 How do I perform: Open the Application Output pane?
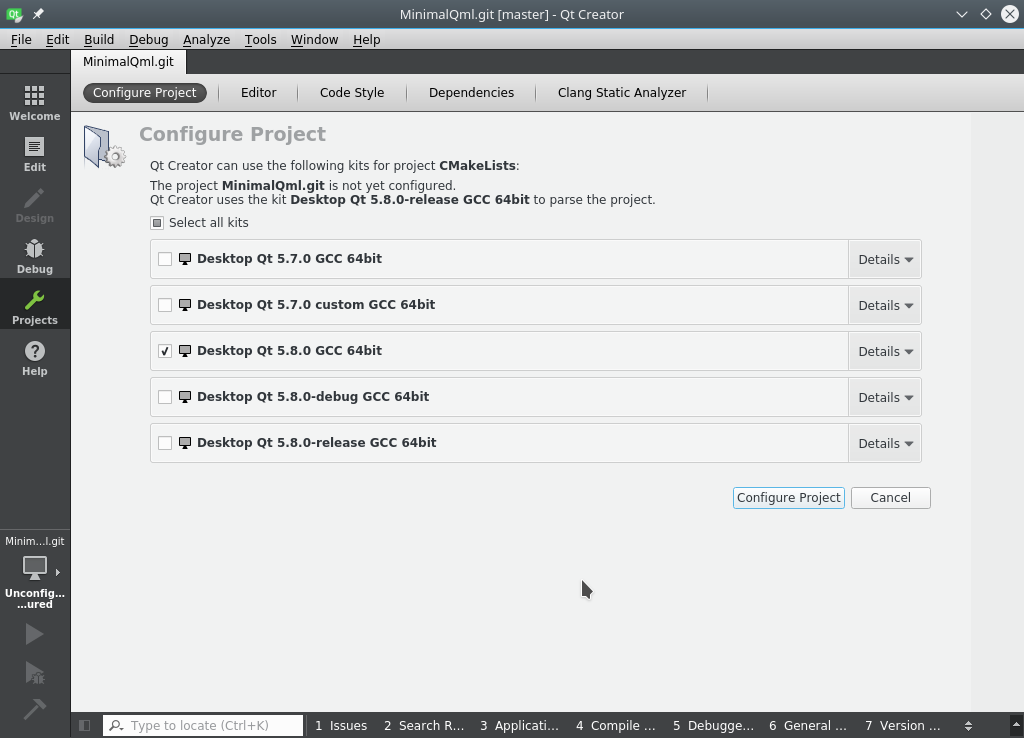[x=519, y=726]
